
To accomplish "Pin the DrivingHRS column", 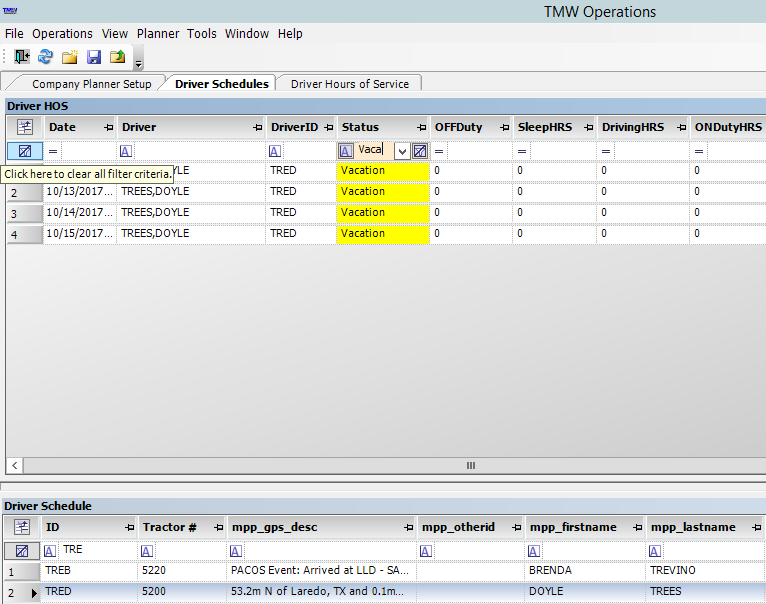I will click(681, 128).
